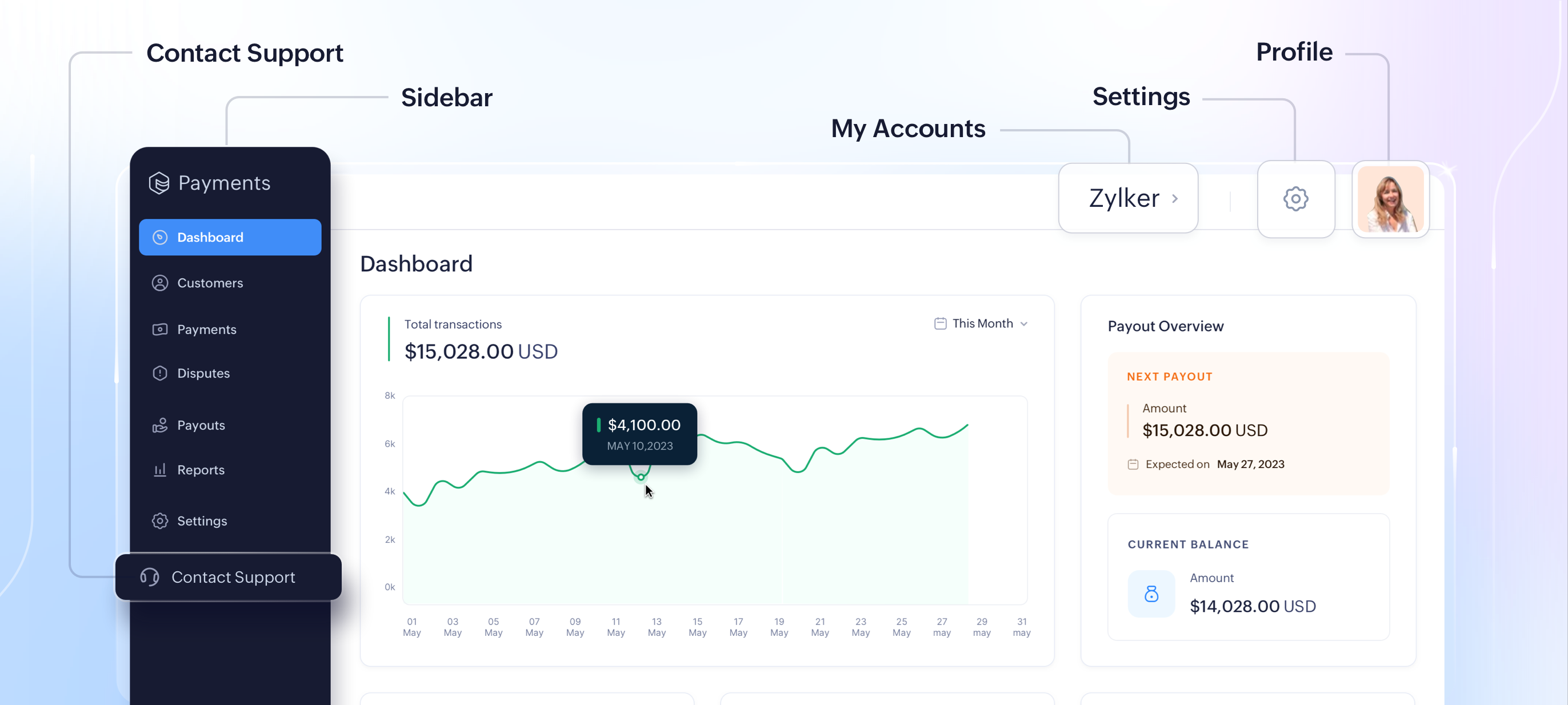Open the Reports page link

pyautogui.click(x=200, y=470)
